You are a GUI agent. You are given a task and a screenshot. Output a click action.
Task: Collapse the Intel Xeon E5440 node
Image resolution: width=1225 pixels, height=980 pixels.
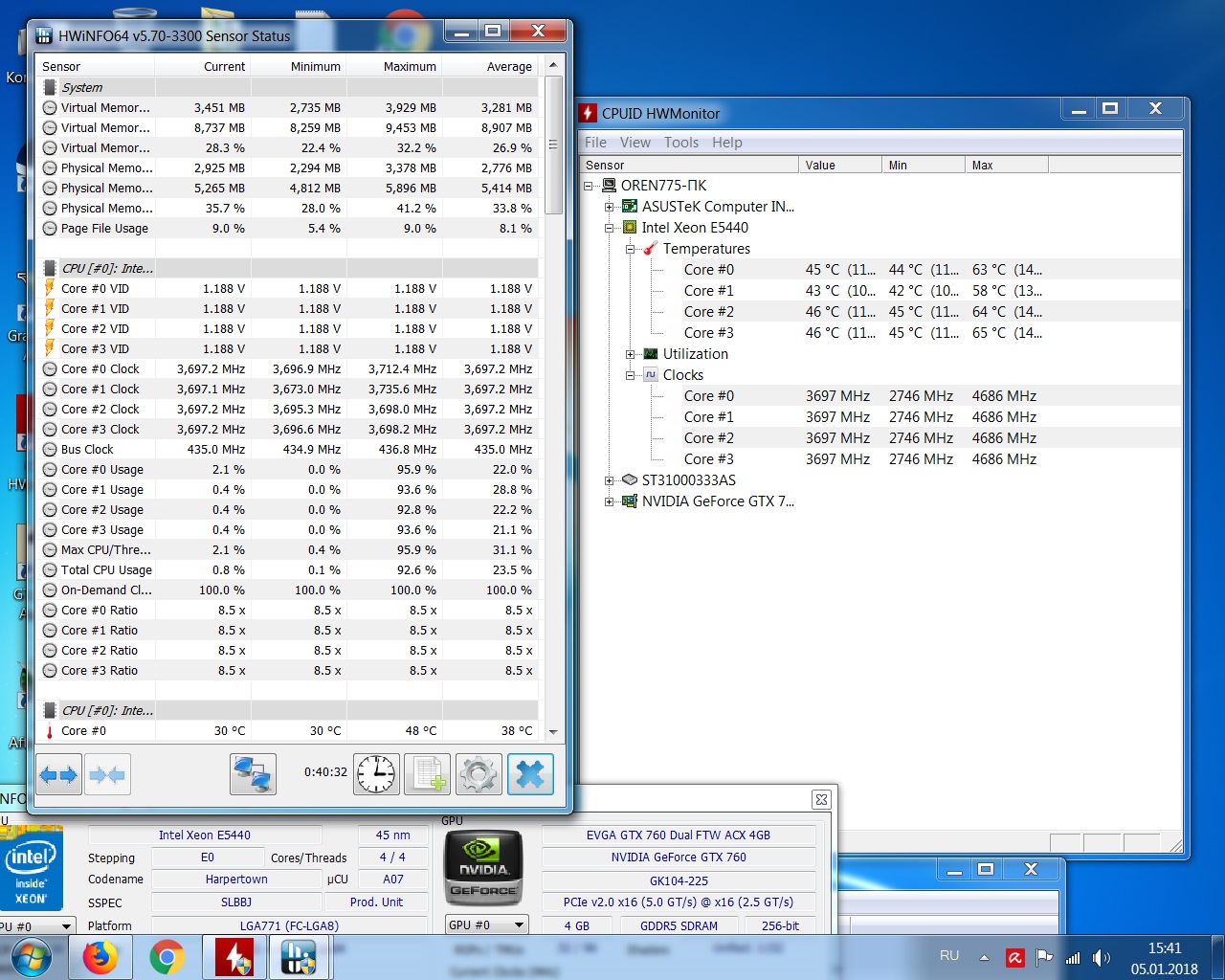609,228
